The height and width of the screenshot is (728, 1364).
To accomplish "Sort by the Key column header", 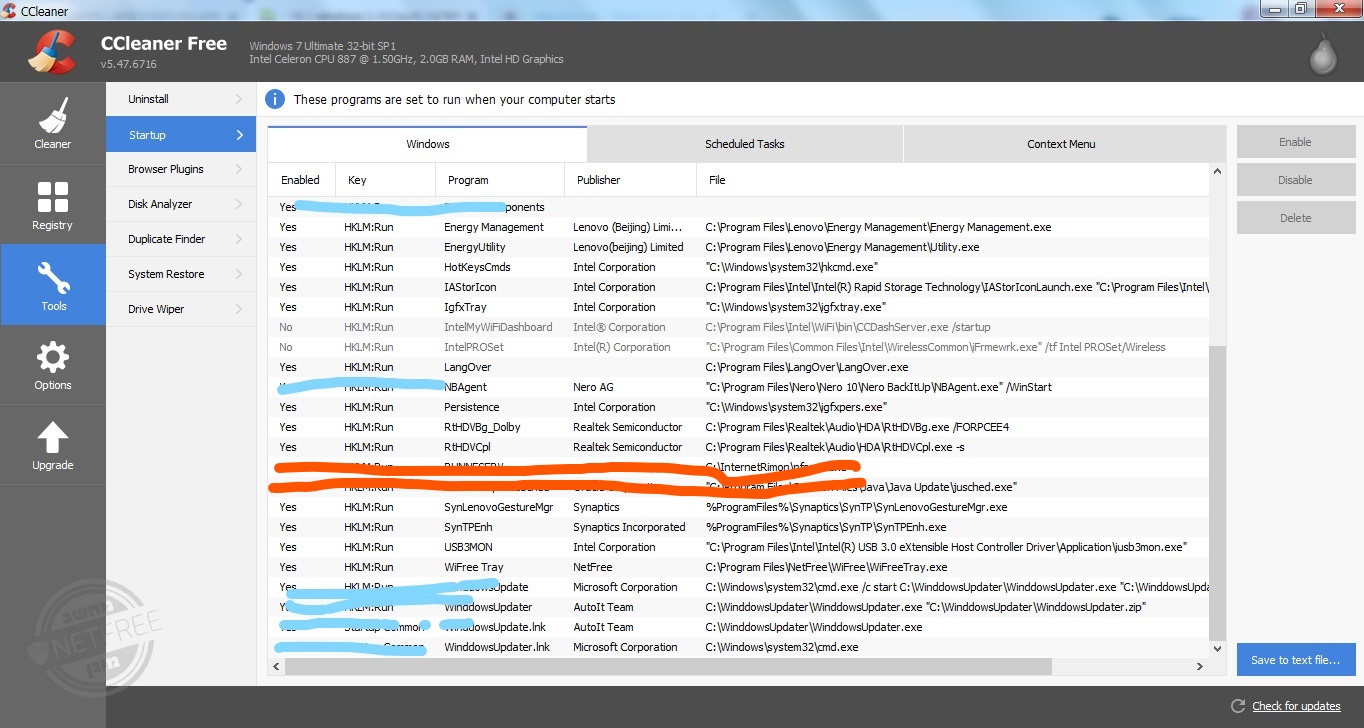I will (385, 180).
